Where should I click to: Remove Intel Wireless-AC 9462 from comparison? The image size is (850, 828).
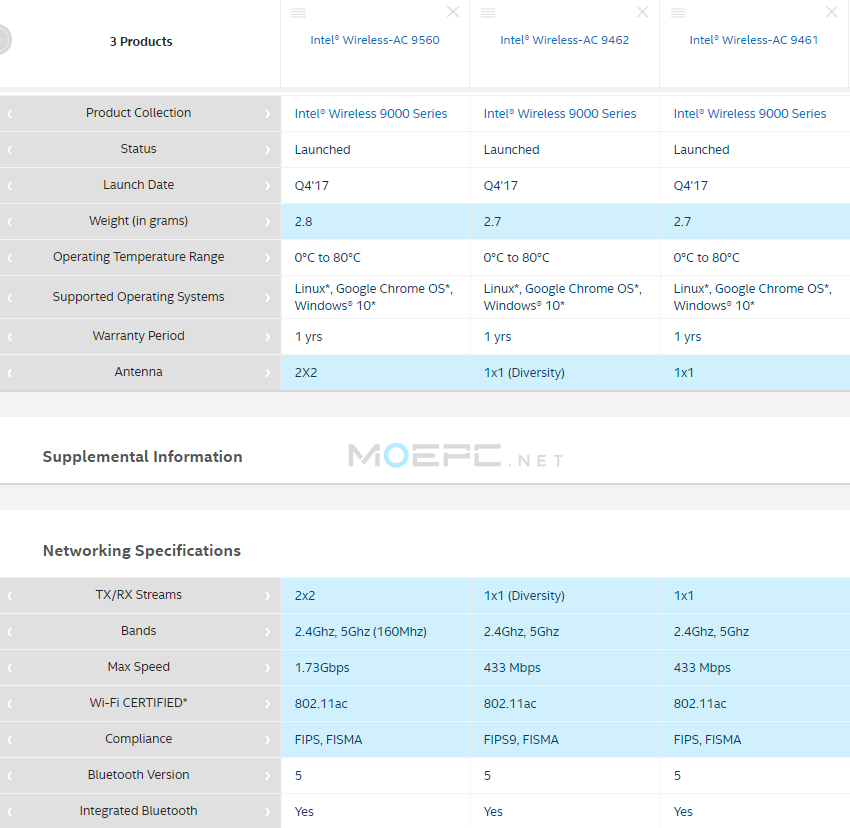[x=642, y=12]
